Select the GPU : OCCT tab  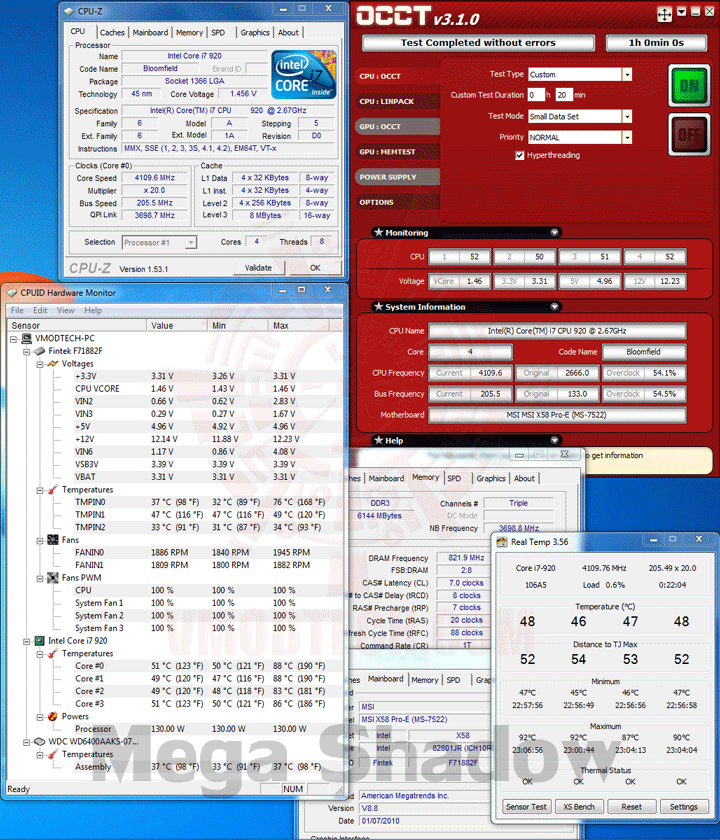click(x=397, y=126)
